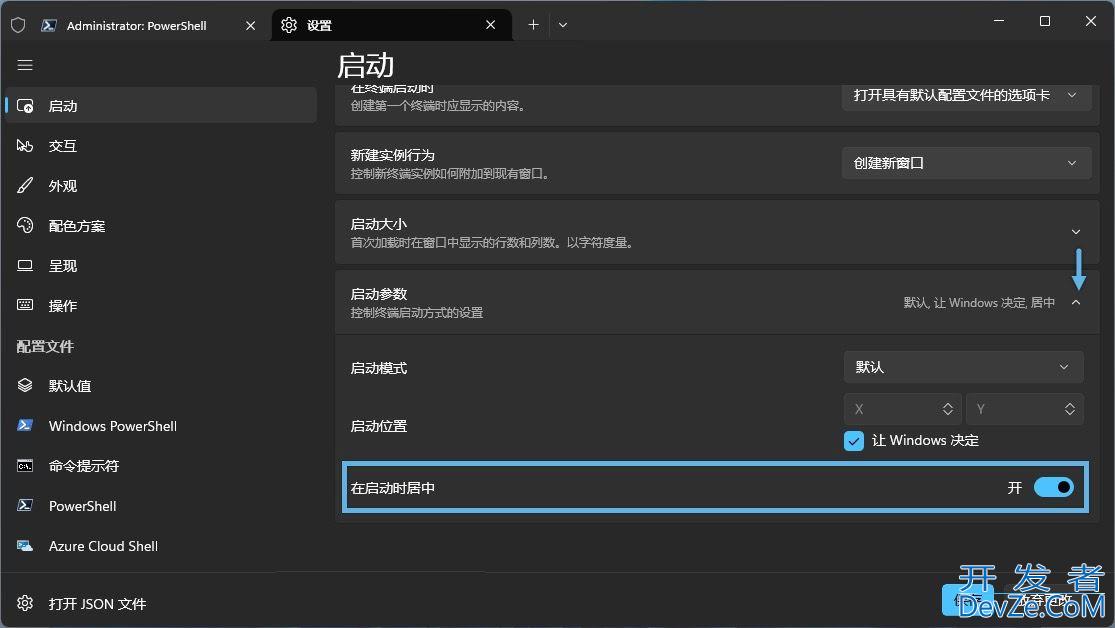Close the 设置 tab
Screen dimensions: 1115x628
pyautogui.click(x=491, y=25)
